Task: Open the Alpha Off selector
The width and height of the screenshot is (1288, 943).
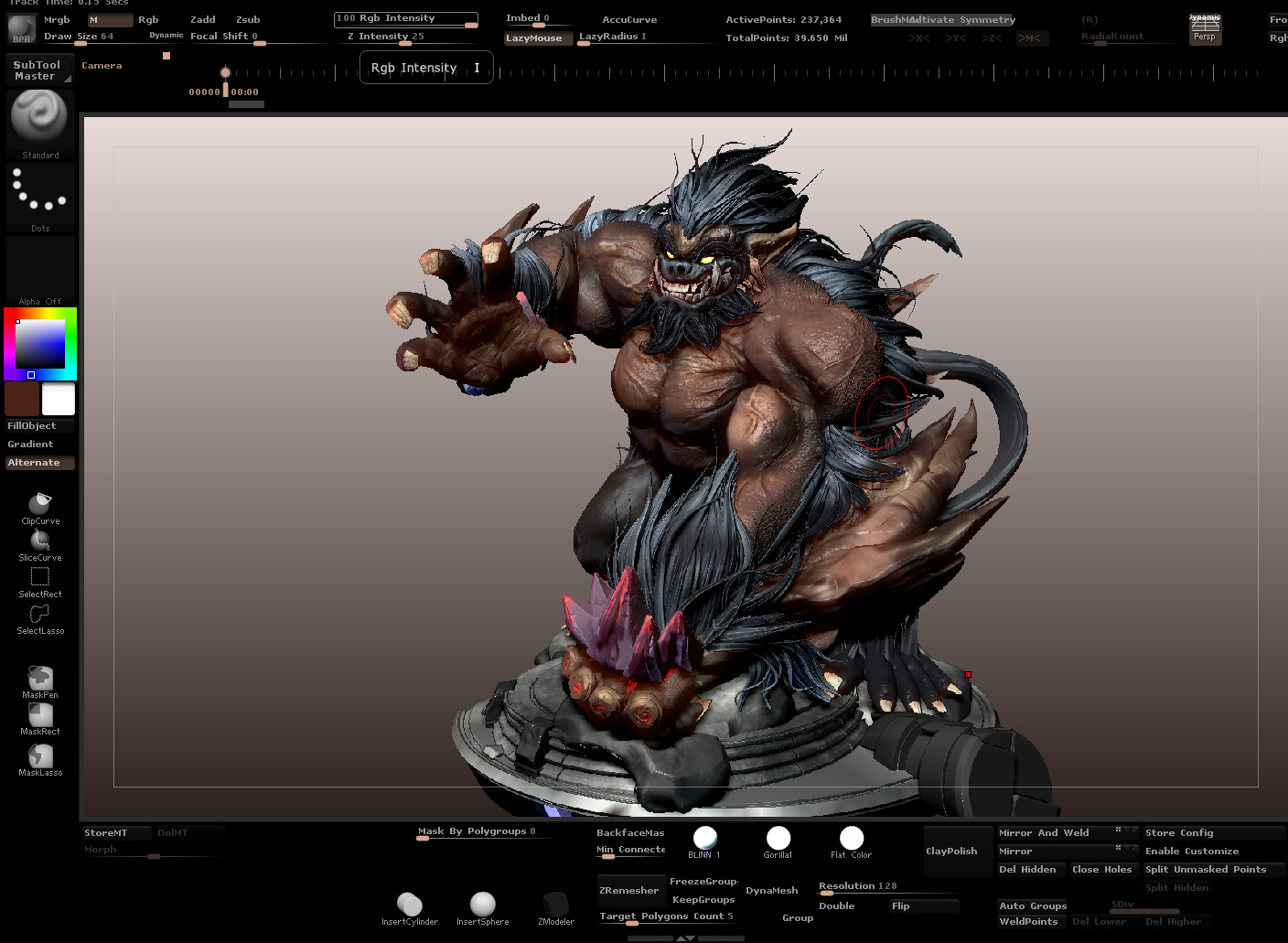Action: point(39,272)
